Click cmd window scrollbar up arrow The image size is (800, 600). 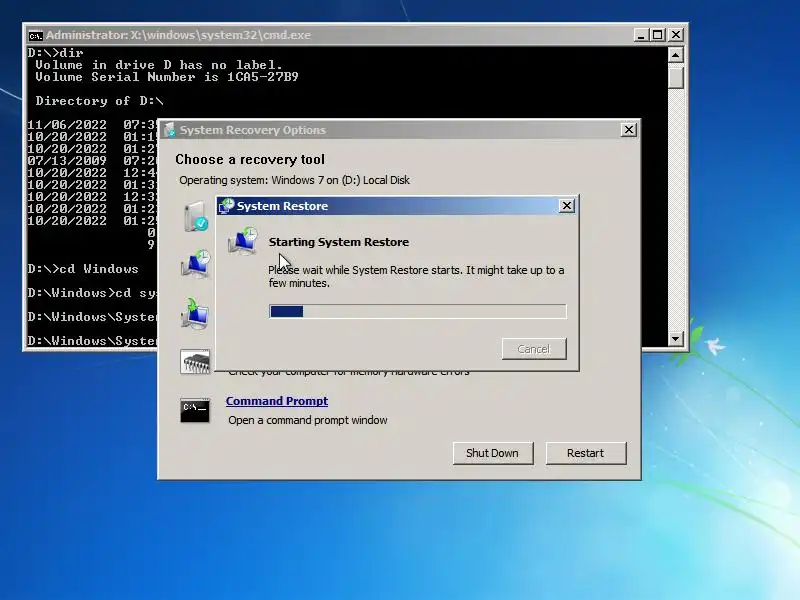click(676, 55)
